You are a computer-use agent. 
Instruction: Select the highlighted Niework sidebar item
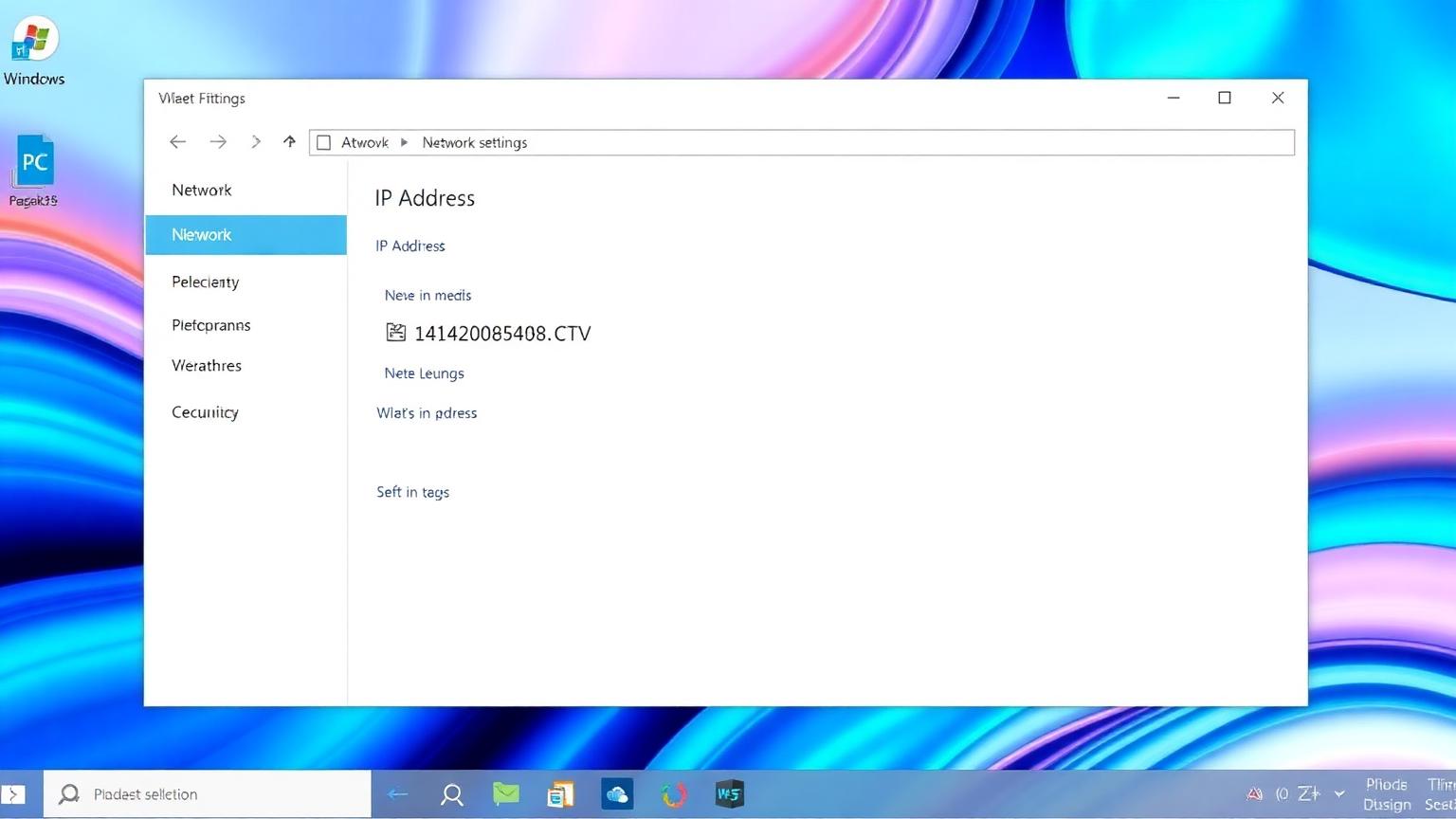point(246,235)
